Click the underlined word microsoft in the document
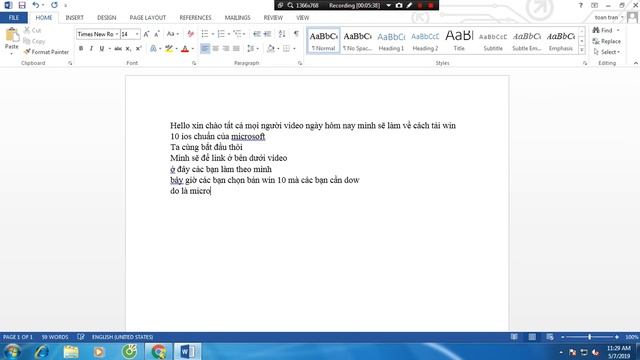This screenshot has width=640, height=360. tap(248, 136)
